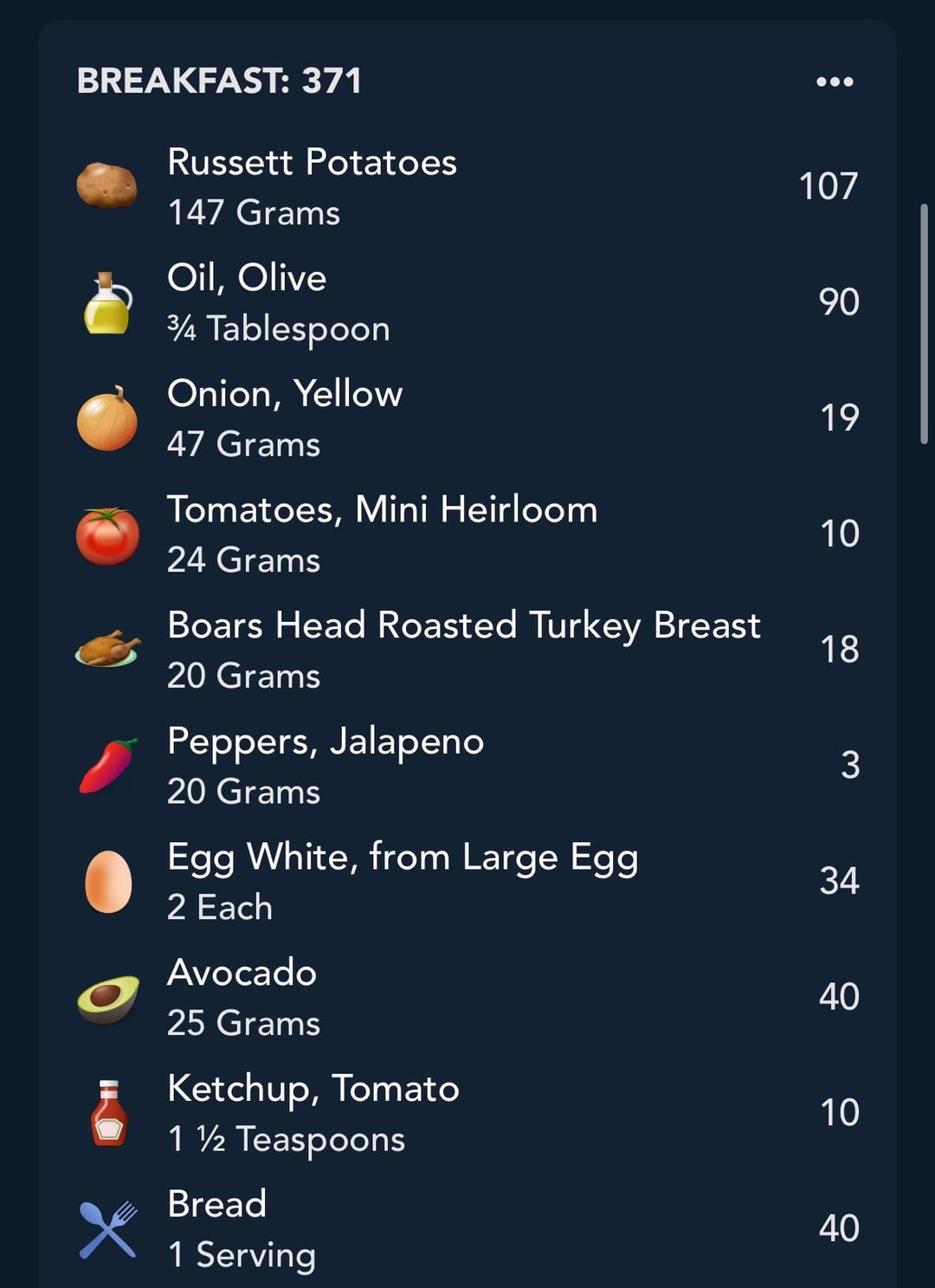Tap the avocado icon

(x=108, y=998)
